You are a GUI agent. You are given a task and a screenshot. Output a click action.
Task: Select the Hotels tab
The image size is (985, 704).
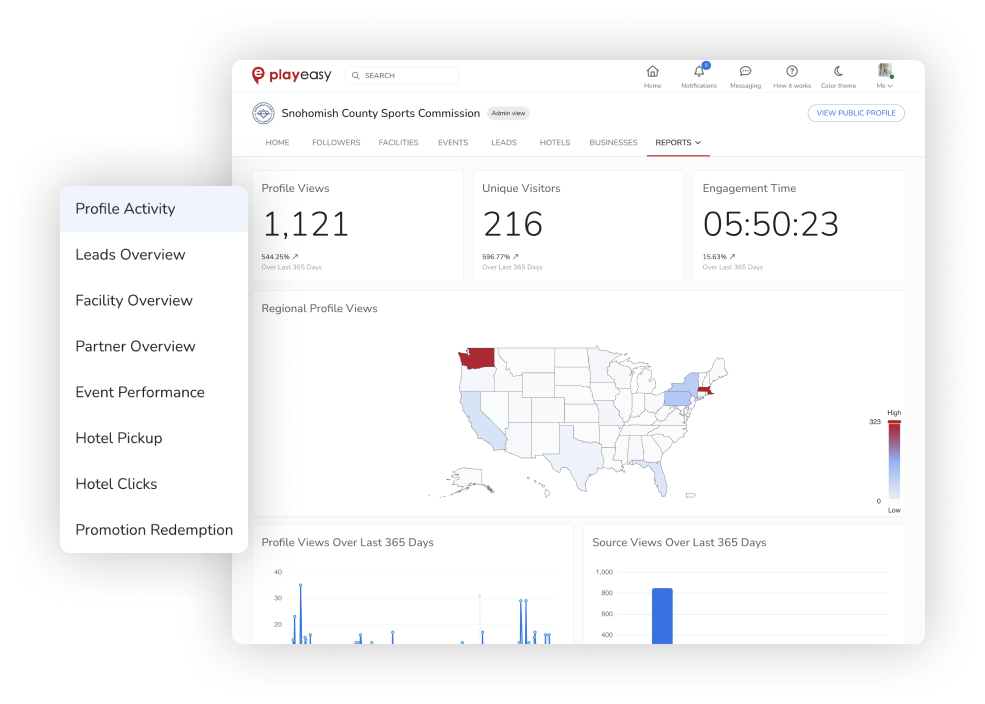555,143
